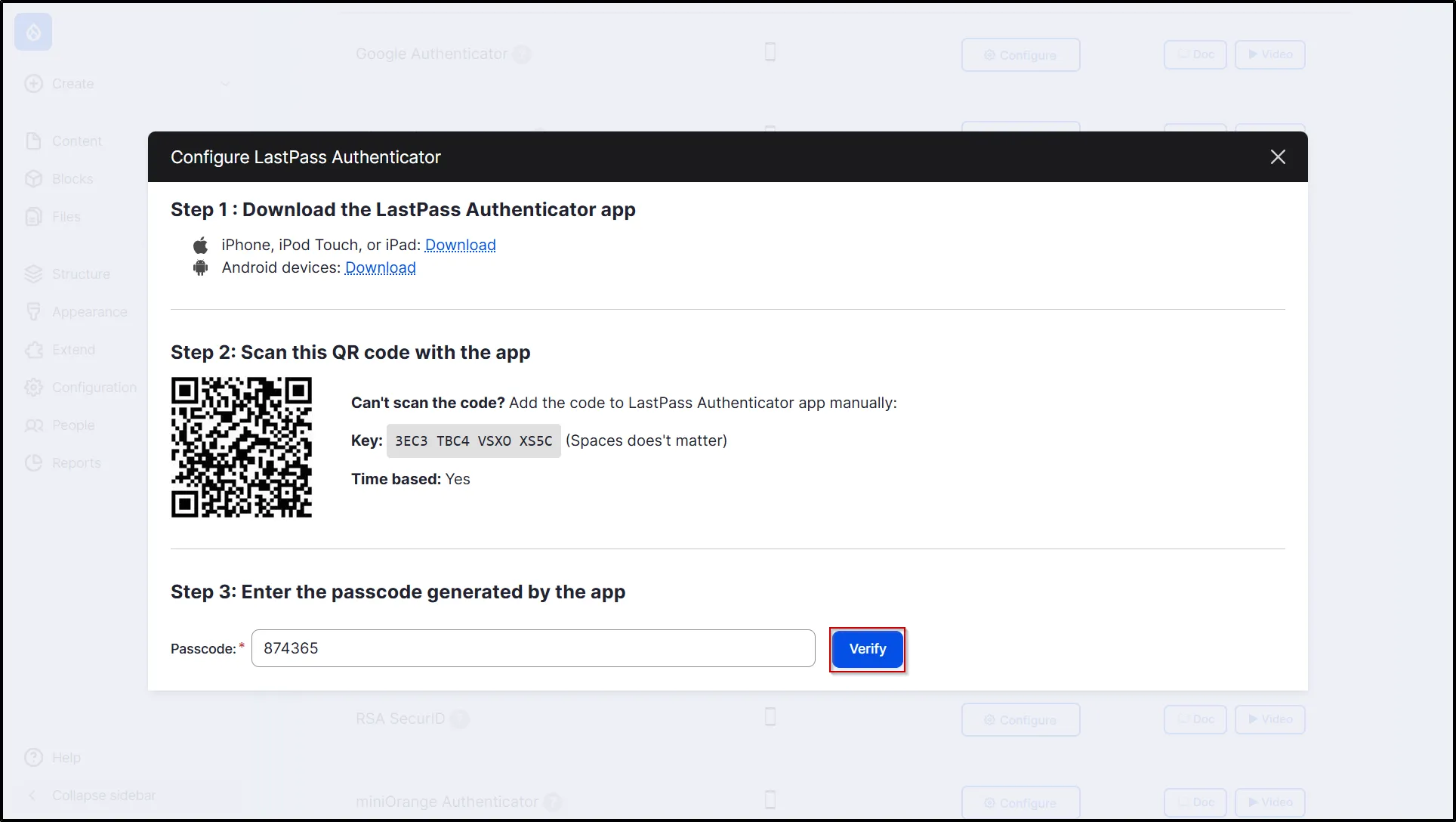The height and width of the screenshot is (822, 1456).
Task: Expand the Create menu chevron
Action: [225, 84]
